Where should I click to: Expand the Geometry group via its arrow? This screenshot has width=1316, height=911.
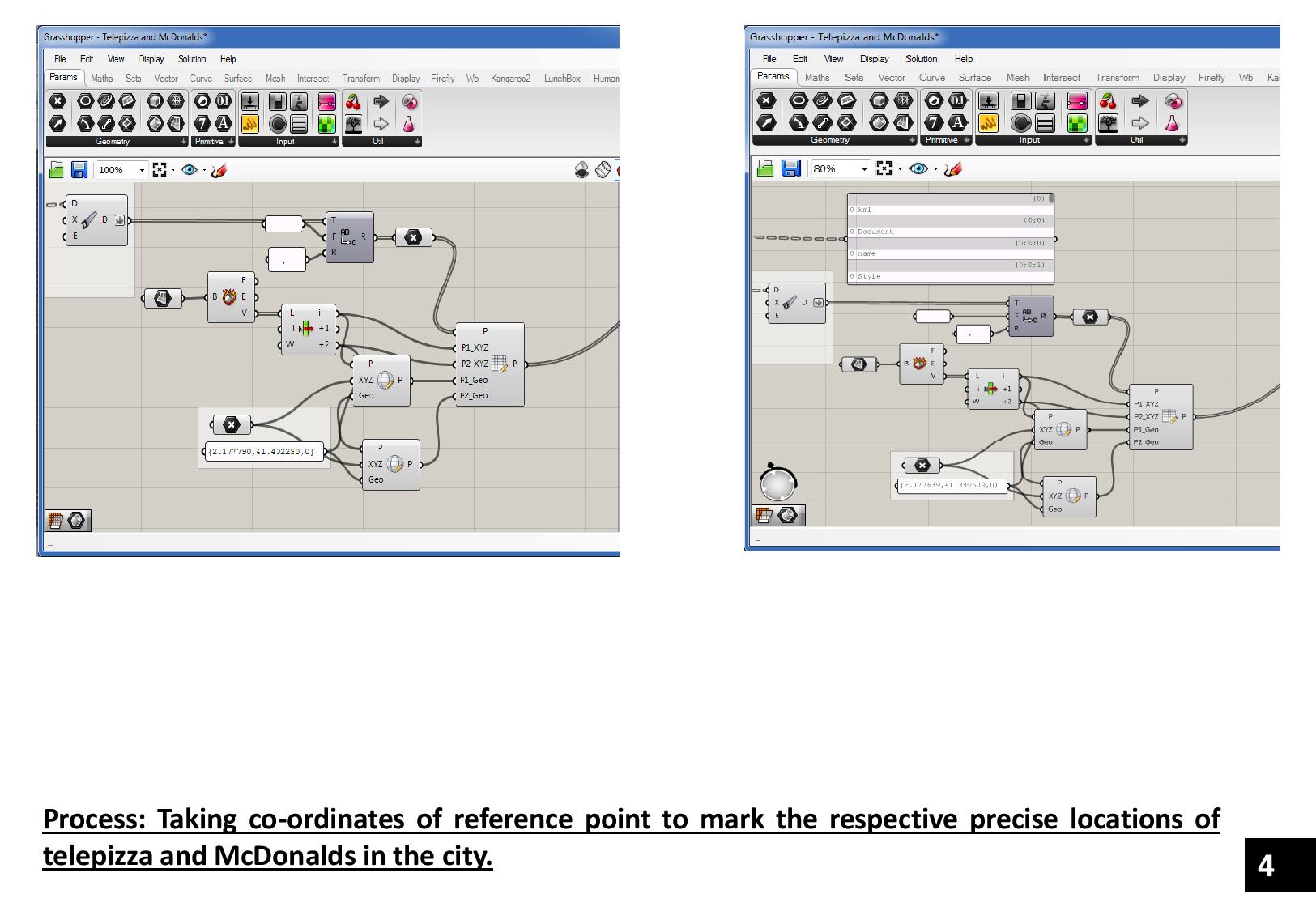[x=183, y=141]
